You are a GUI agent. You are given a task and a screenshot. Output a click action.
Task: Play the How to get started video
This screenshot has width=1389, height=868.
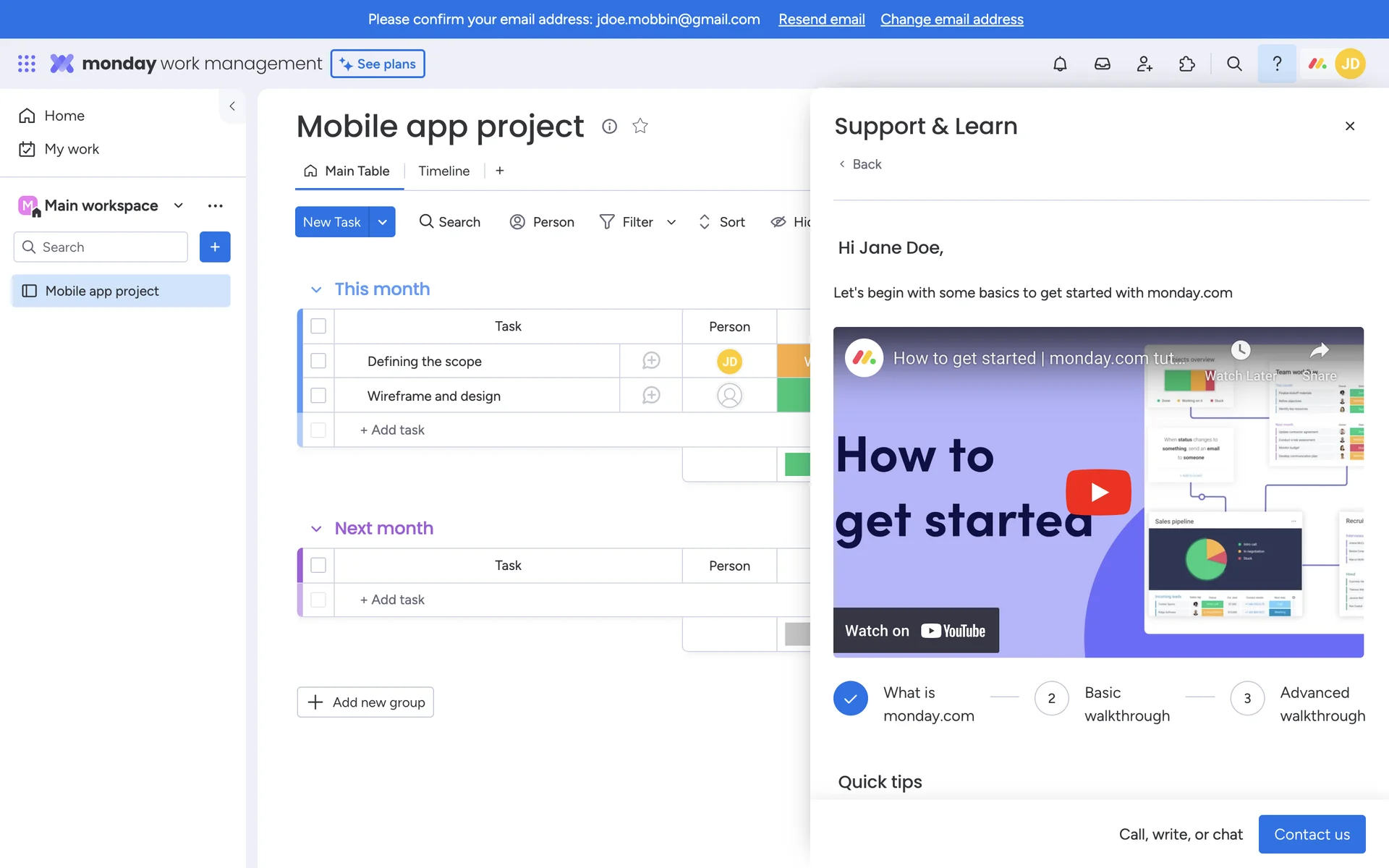pos(1097,492)
